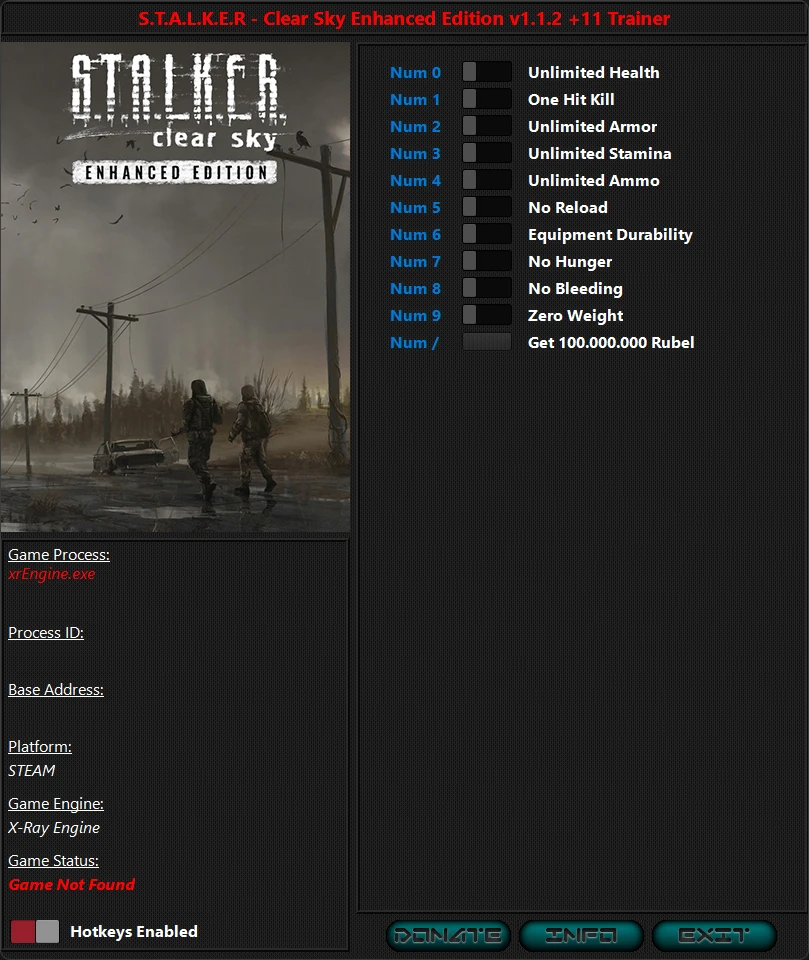Toggle the Unlimited Stamina switch
Image resolution: width=809 pixels, height=960 pixels.
pos(486,153)
